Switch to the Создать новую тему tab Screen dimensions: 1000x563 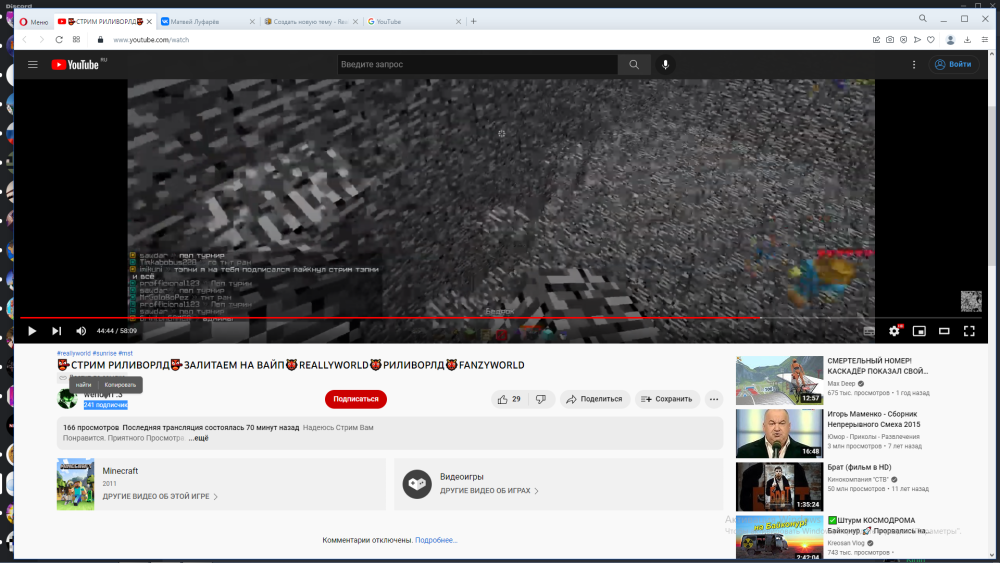(311, 22)
